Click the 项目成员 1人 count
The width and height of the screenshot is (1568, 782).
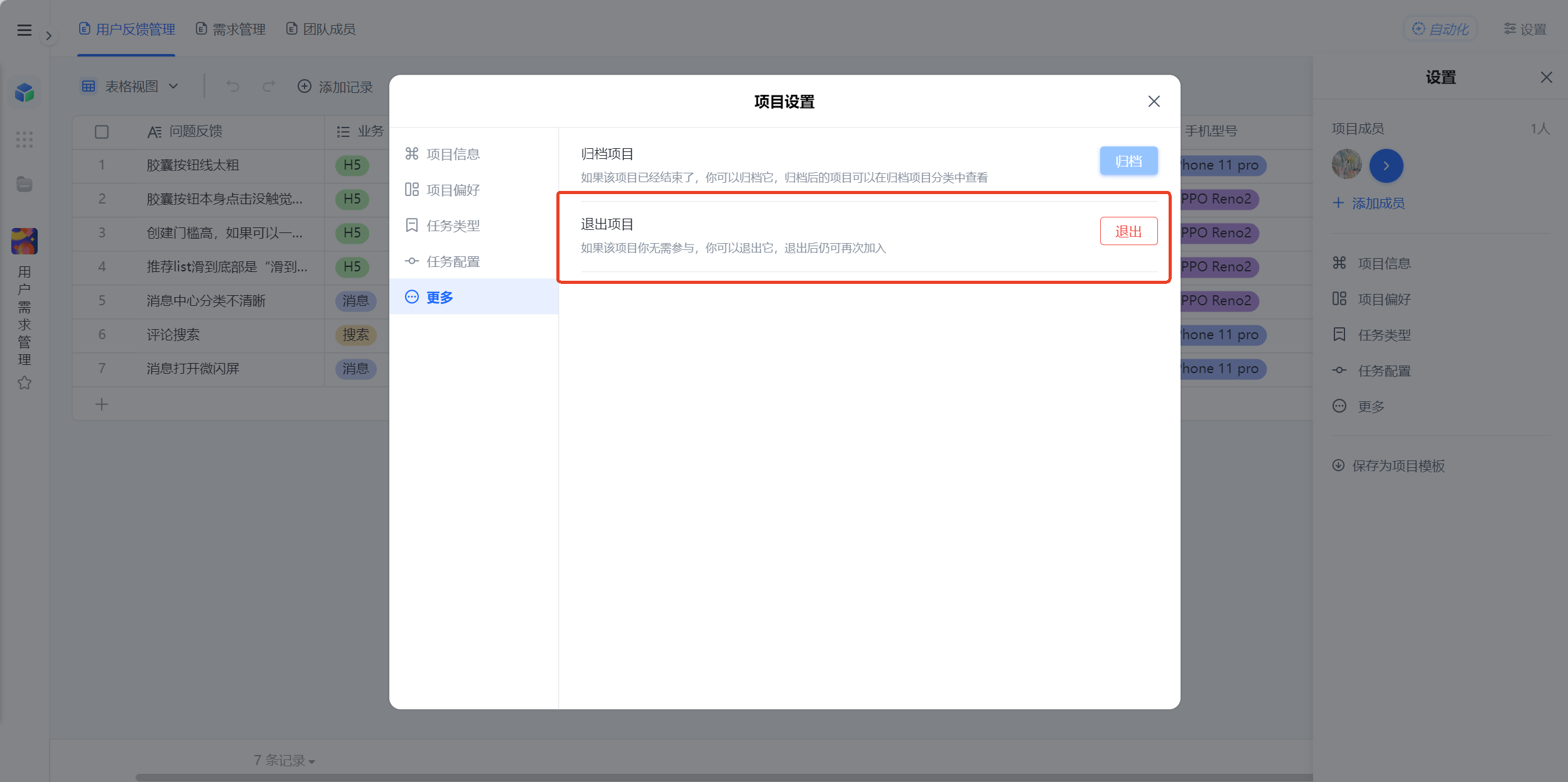point(1540,129)
